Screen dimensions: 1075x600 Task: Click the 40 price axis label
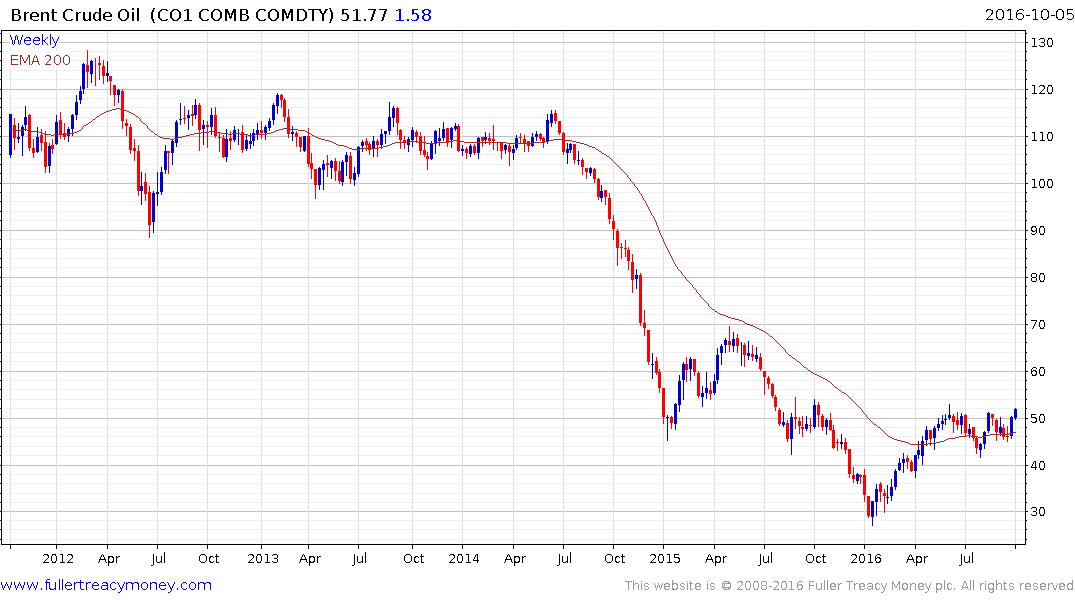[1039, 466]
